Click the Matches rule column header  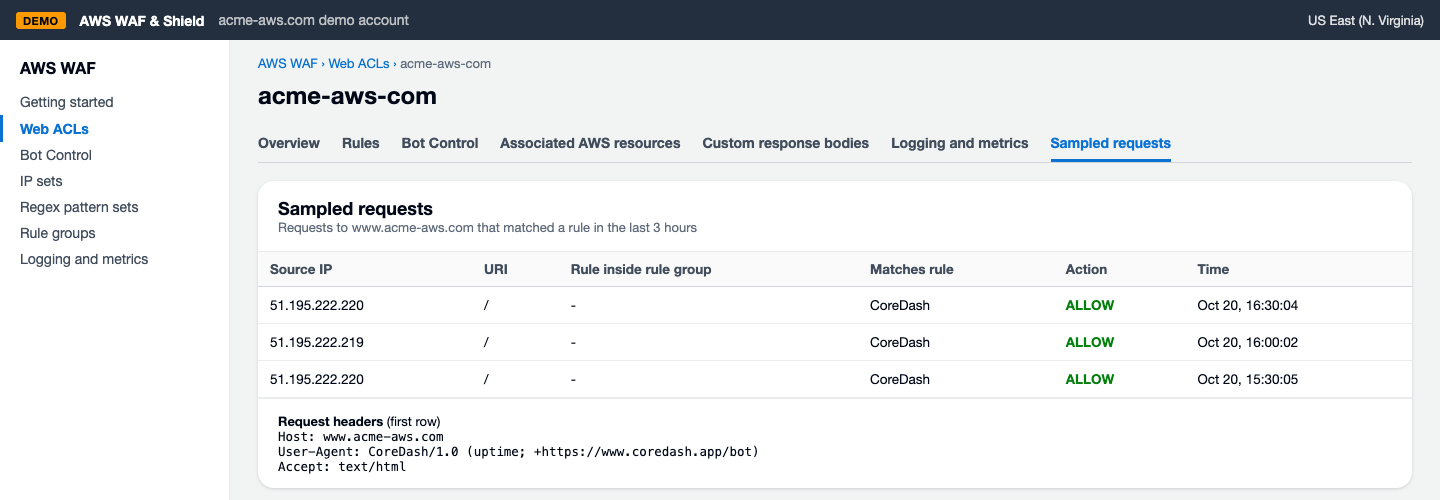coord(912,269)
